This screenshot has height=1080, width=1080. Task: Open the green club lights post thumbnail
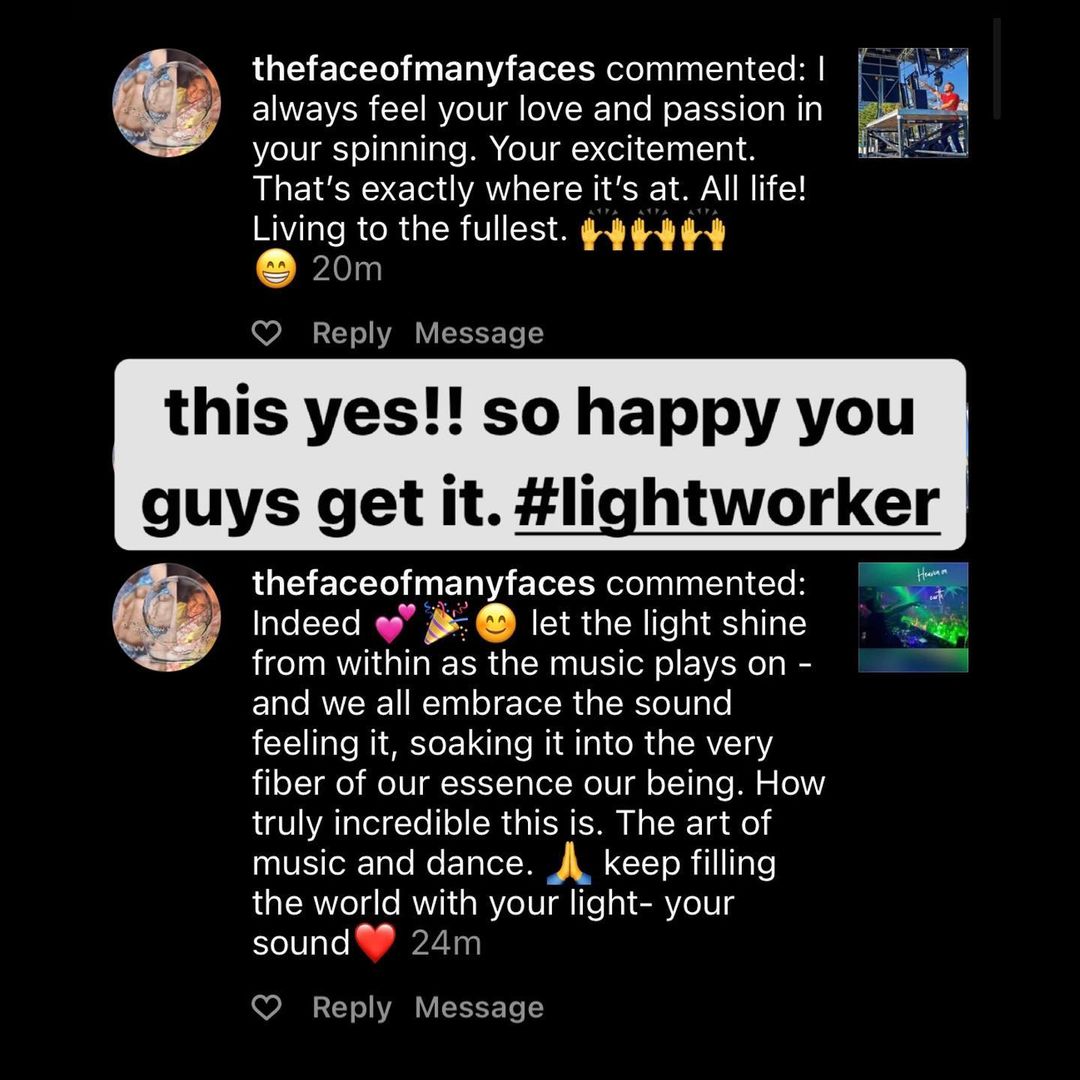pos(913,617)
